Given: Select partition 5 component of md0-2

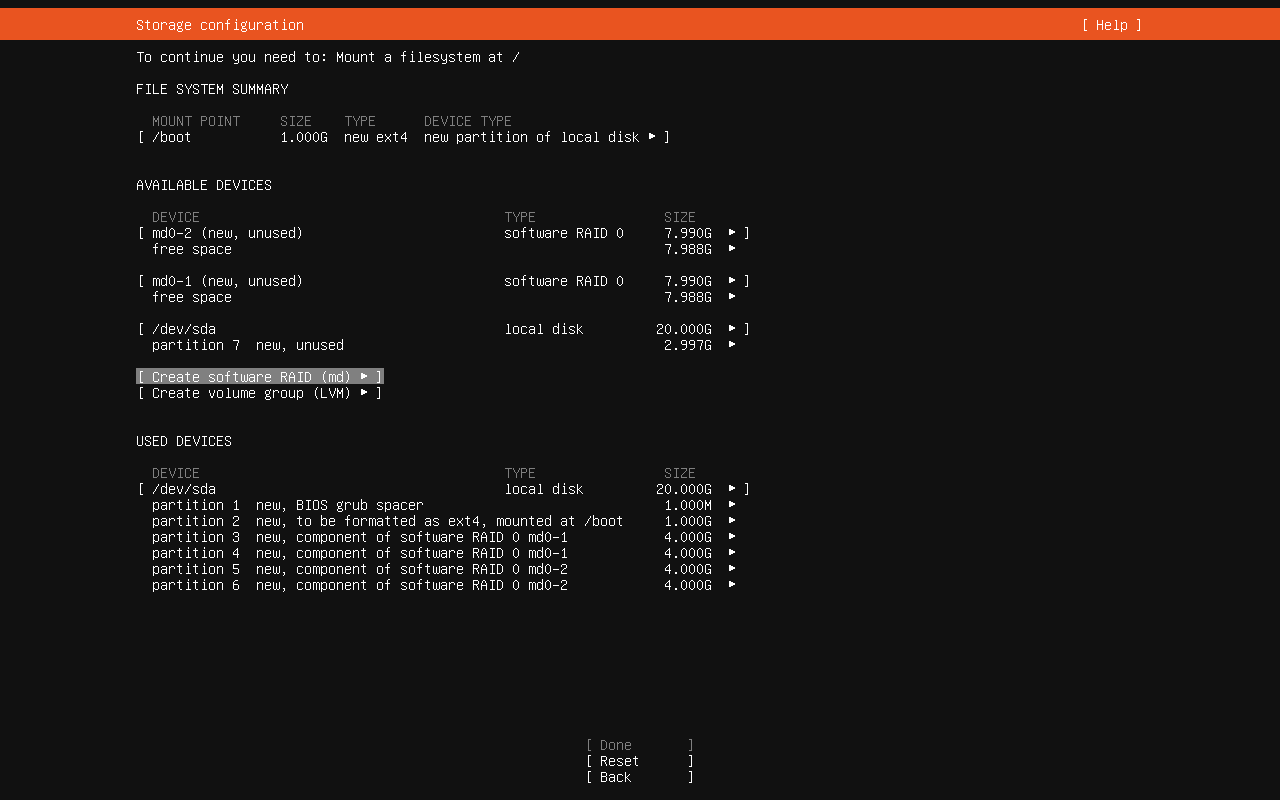Looking at the screenshot, I should click(443, 569).
